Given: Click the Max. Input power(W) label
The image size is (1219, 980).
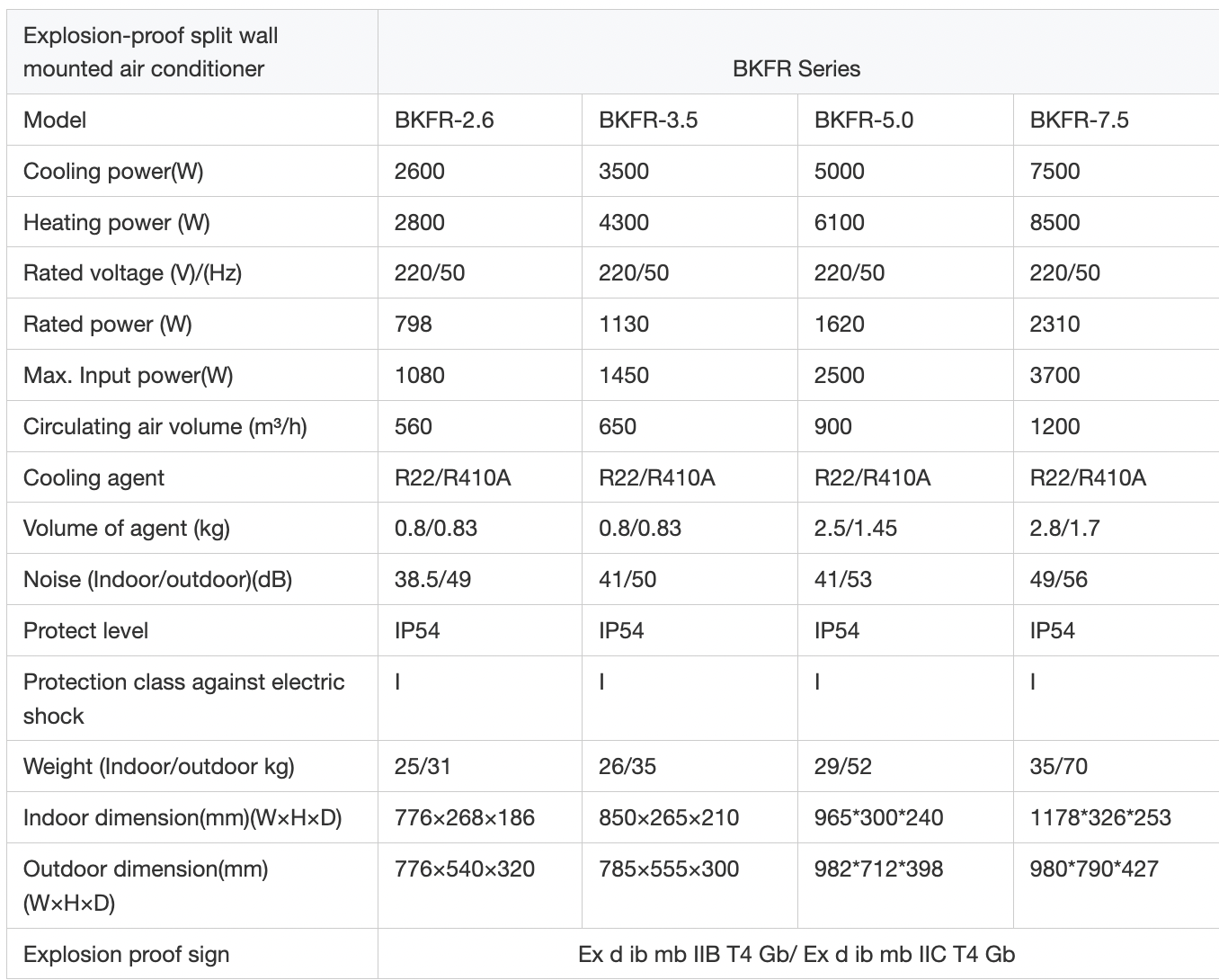Looking at the screenshot, I should [128, 376].
